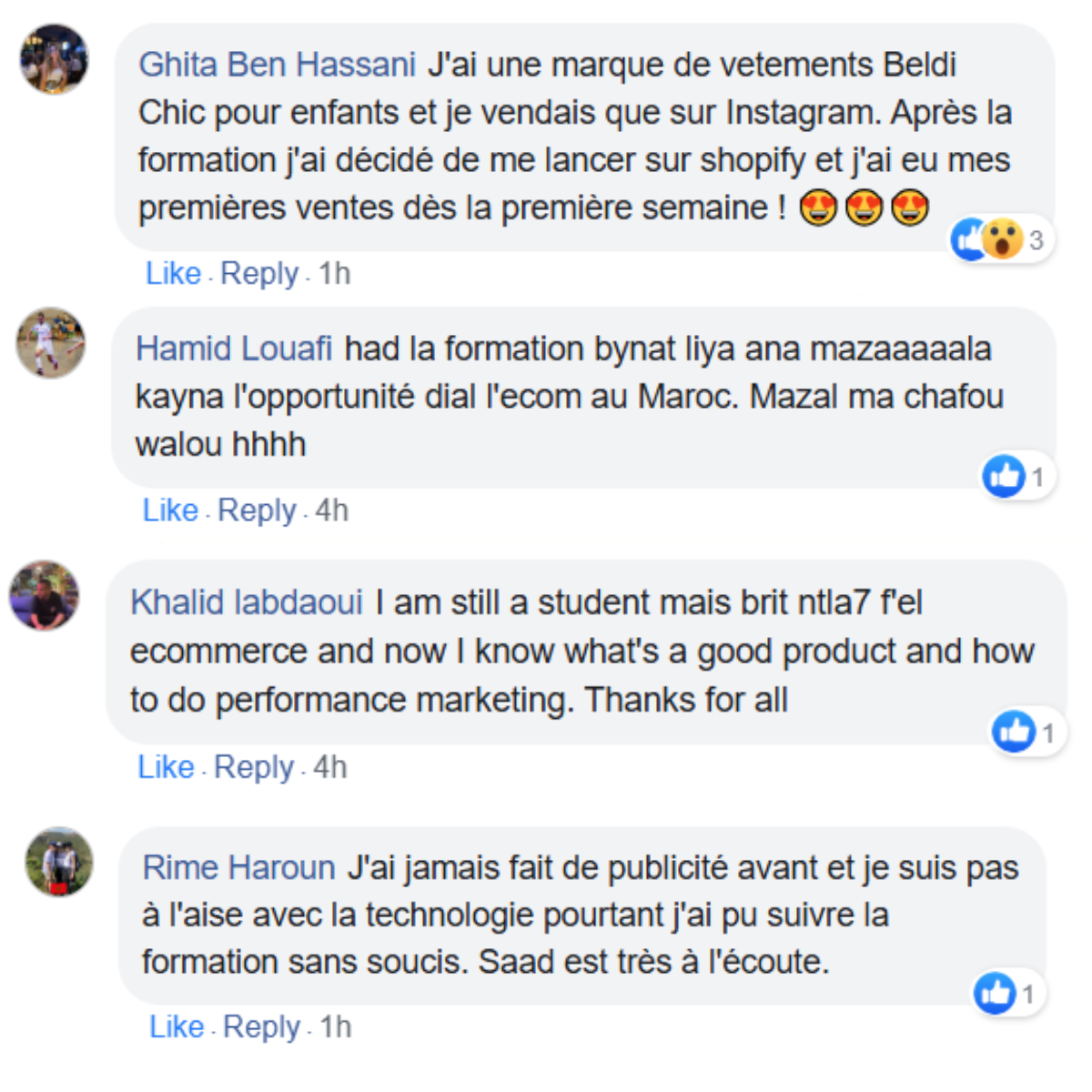Viewport: 1092px width, 1092px height.
Task: Open Khalid labdaoui's profile picture
Action: tap(45, 595)
